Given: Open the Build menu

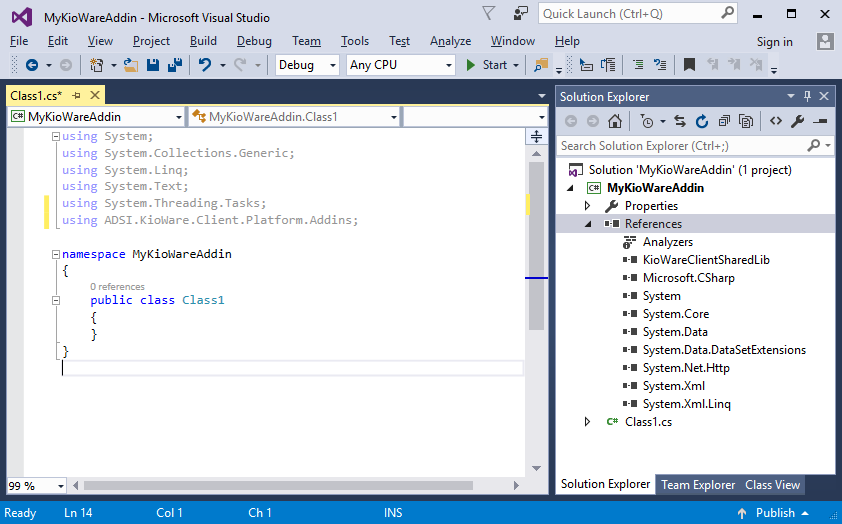Looking at the screenshot, I should (x=203, y=41).
